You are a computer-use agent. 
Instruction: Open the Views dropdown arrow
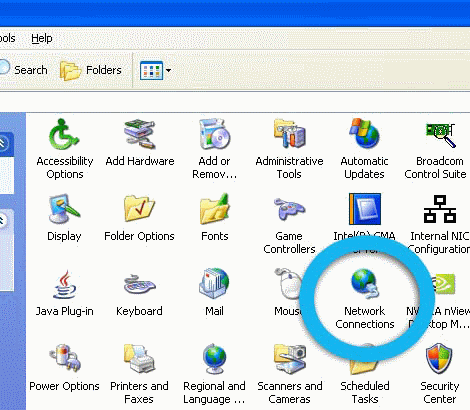[x=168, y=70]
